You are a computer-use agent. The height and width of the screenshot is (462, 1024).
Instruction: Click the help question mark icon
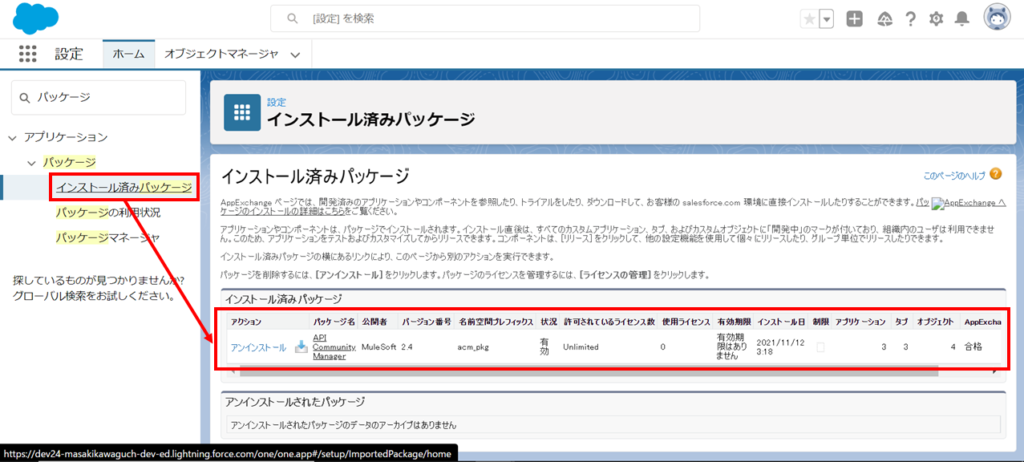[910, 19]
